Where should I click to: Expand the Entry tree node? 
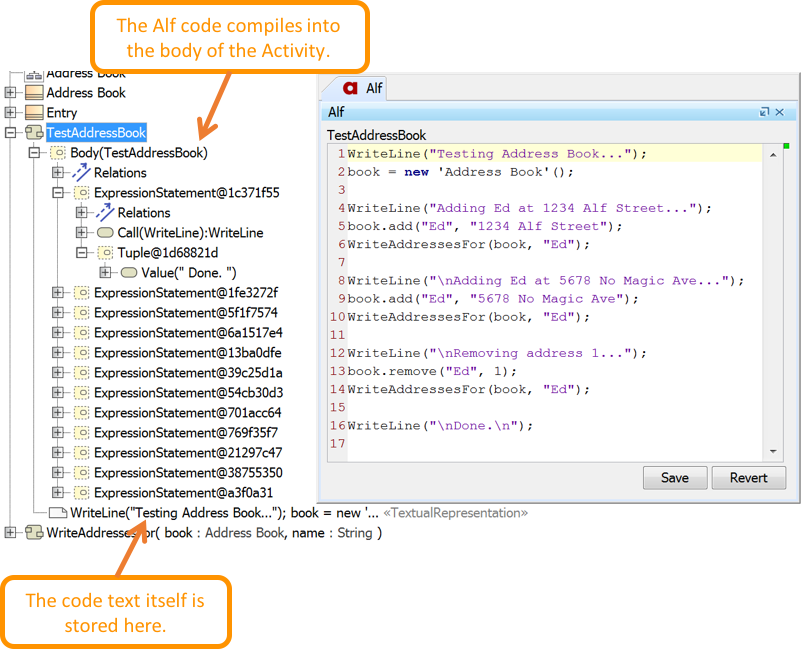coord(10,113)
